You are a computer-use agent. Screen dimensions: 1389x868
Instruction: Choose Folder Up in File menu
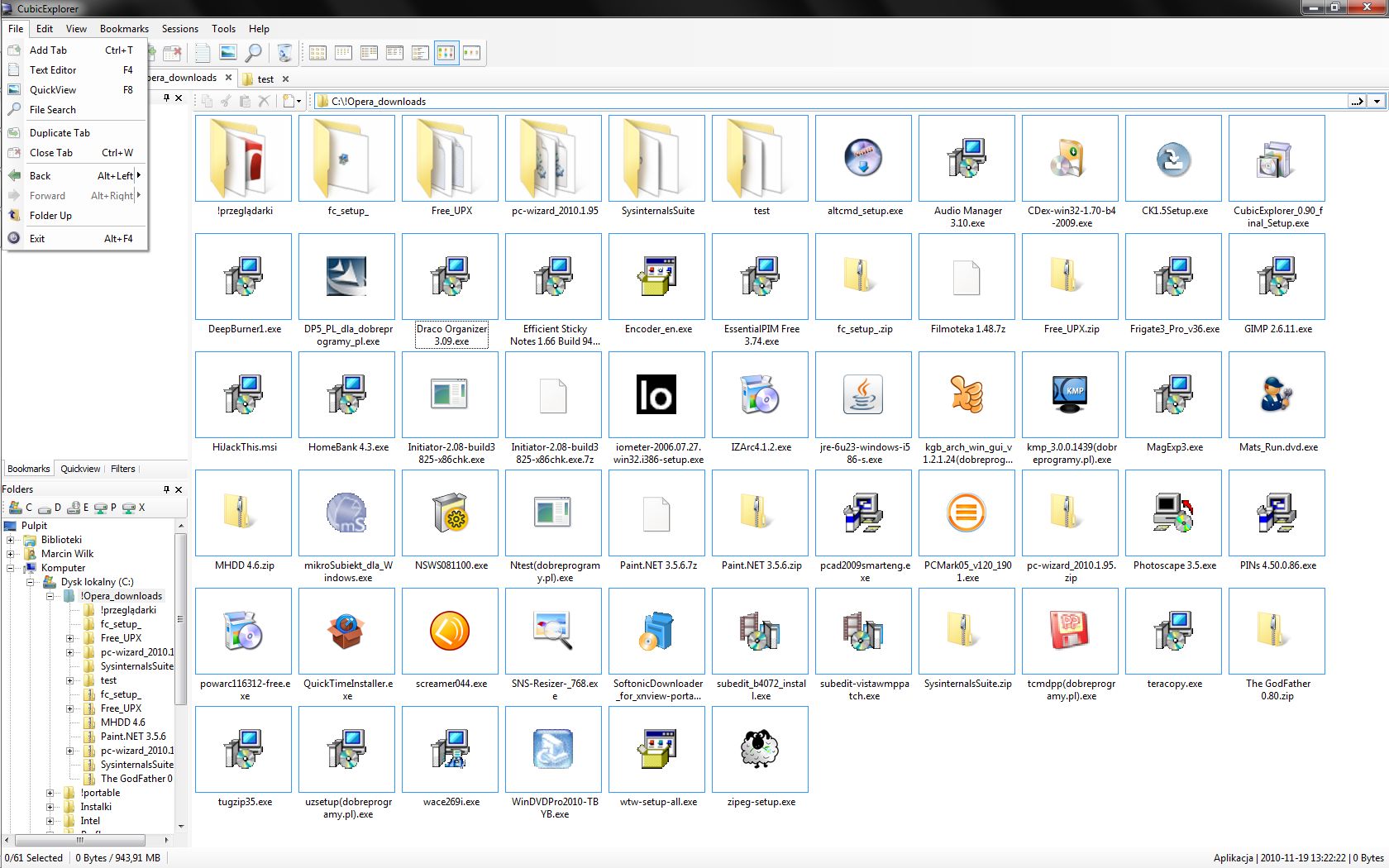75,216
